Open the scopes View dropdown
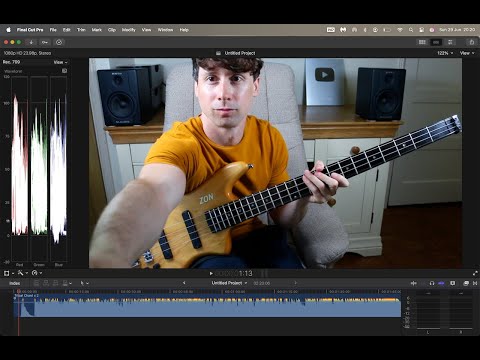This screenshot has width=480, height=360. [60, 62]
